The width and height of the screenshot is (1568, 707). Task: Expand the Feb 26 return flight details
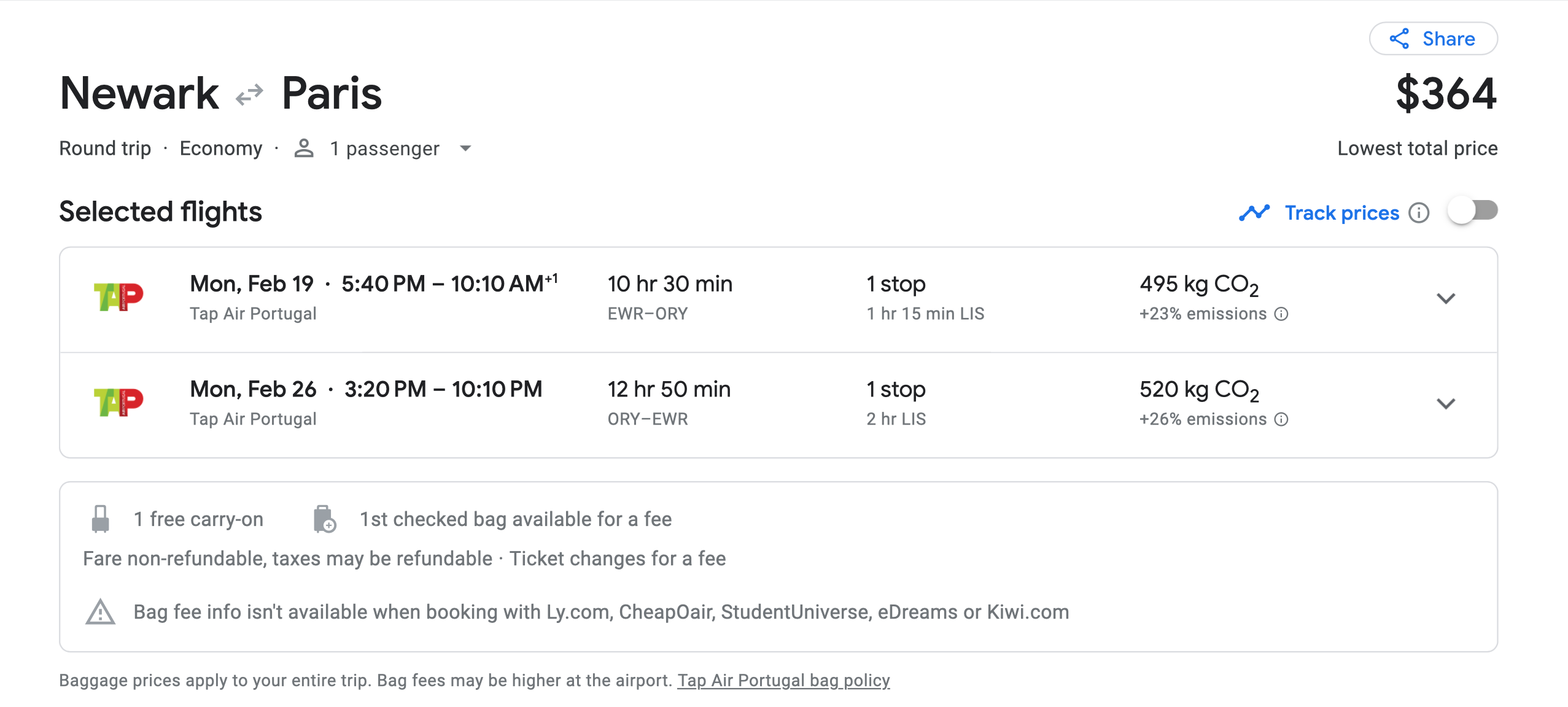point(1446,404)
